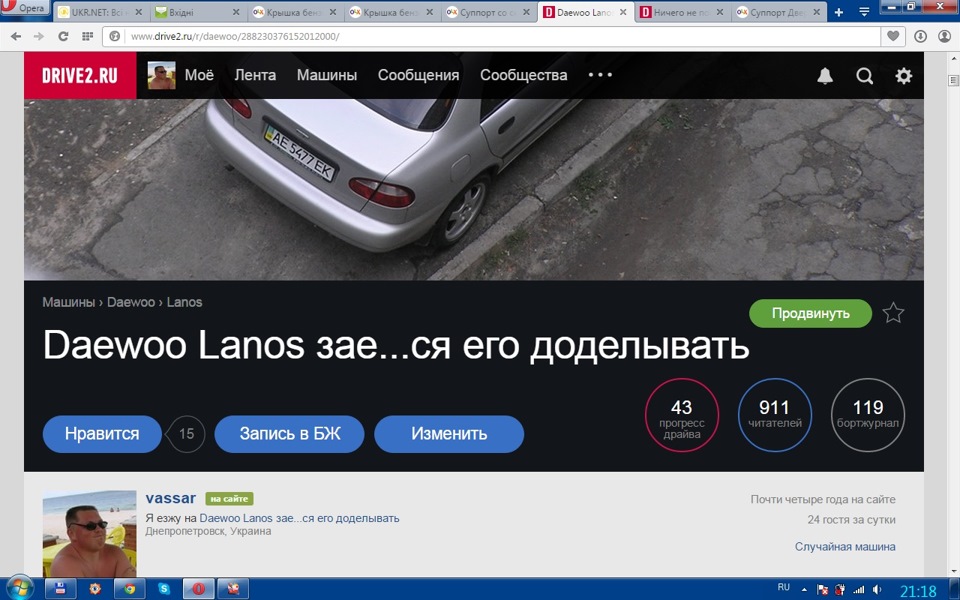Screen dimensions: 960x600
Task: Open Сообщества communities
Action: tap(523, 75)
